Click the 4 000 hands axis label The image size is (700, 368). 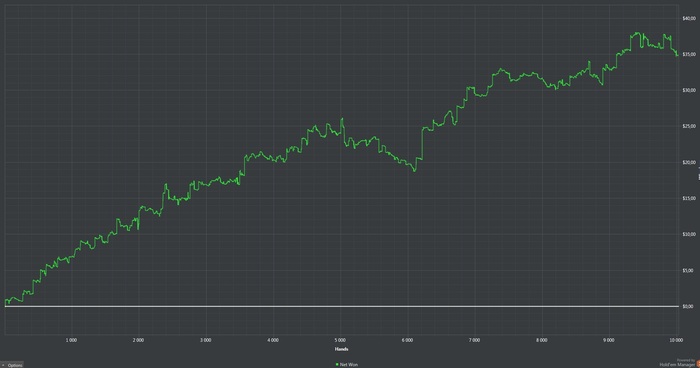[273, 340]
